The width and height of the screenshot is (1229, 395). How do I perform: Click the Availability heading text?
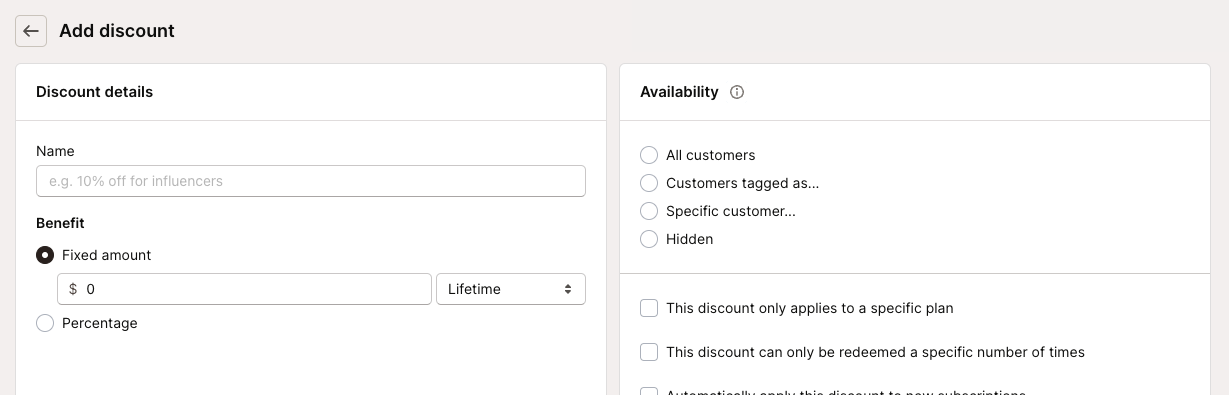pos(679,92)
